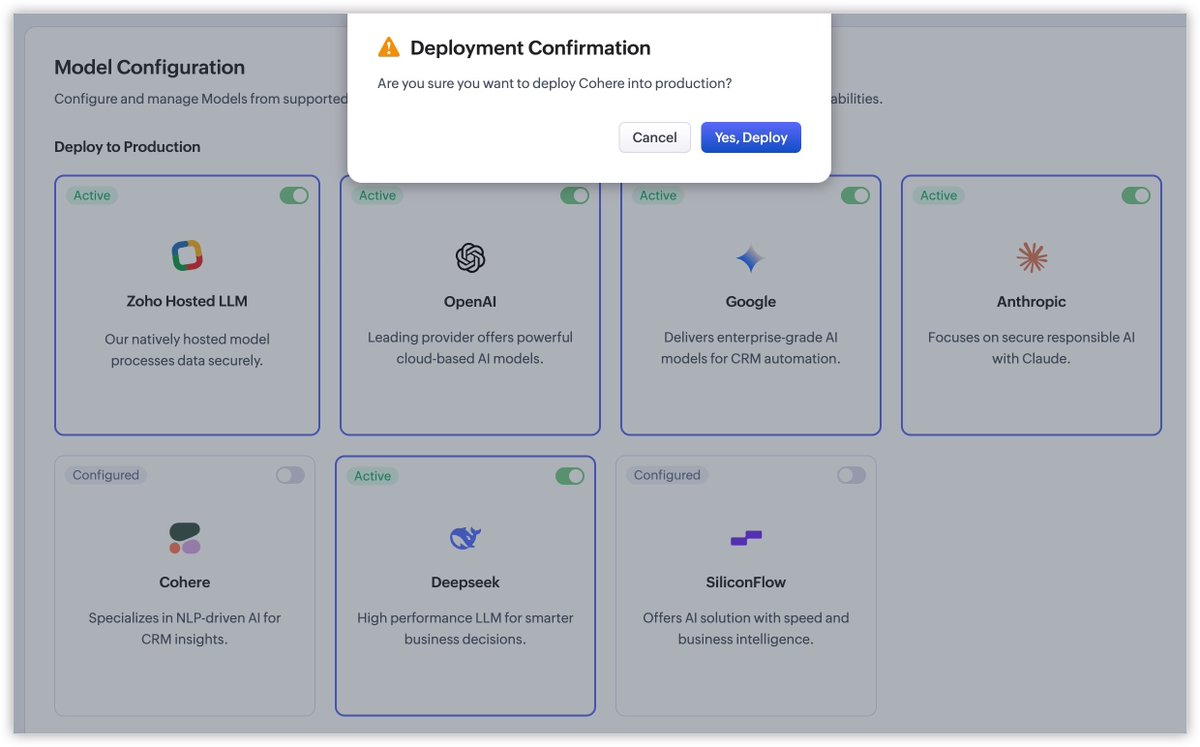Viewport: 1200px width, 747px height.
Task: Disable the OpenAI deployment toggle
Action: [x=575, y=195]
